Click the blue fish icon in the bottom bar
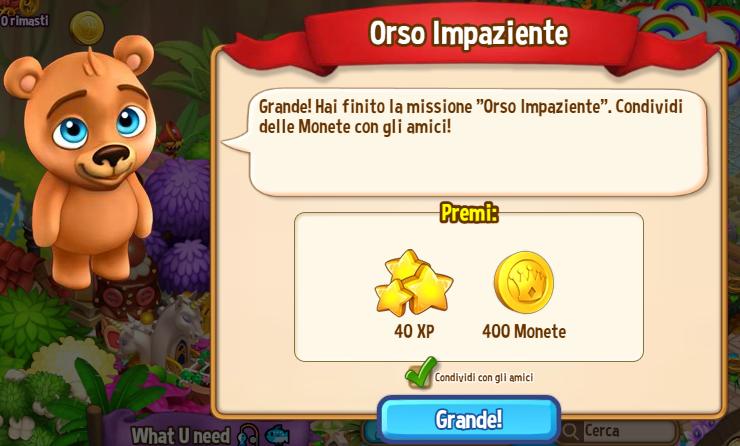 (277, 434)
